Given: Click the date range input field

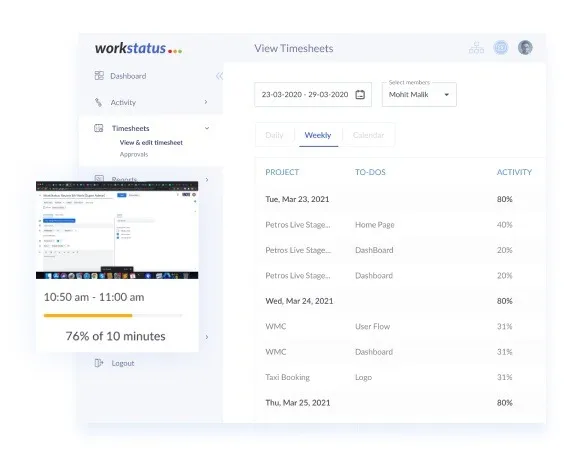Looking at the screenshot, I should click(313, 95).
